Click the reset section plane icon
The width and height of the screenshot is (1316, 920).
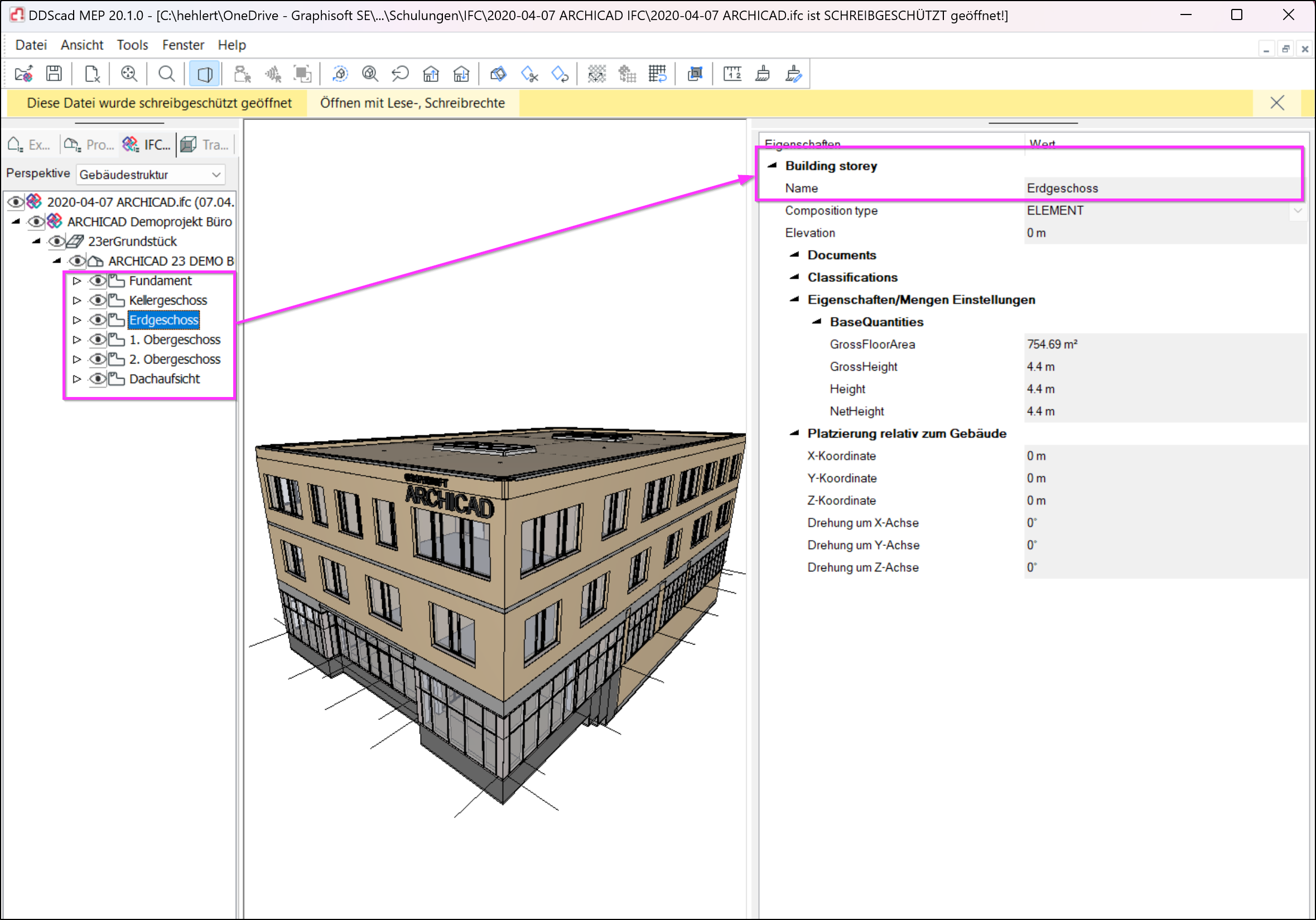click(560, 74)
